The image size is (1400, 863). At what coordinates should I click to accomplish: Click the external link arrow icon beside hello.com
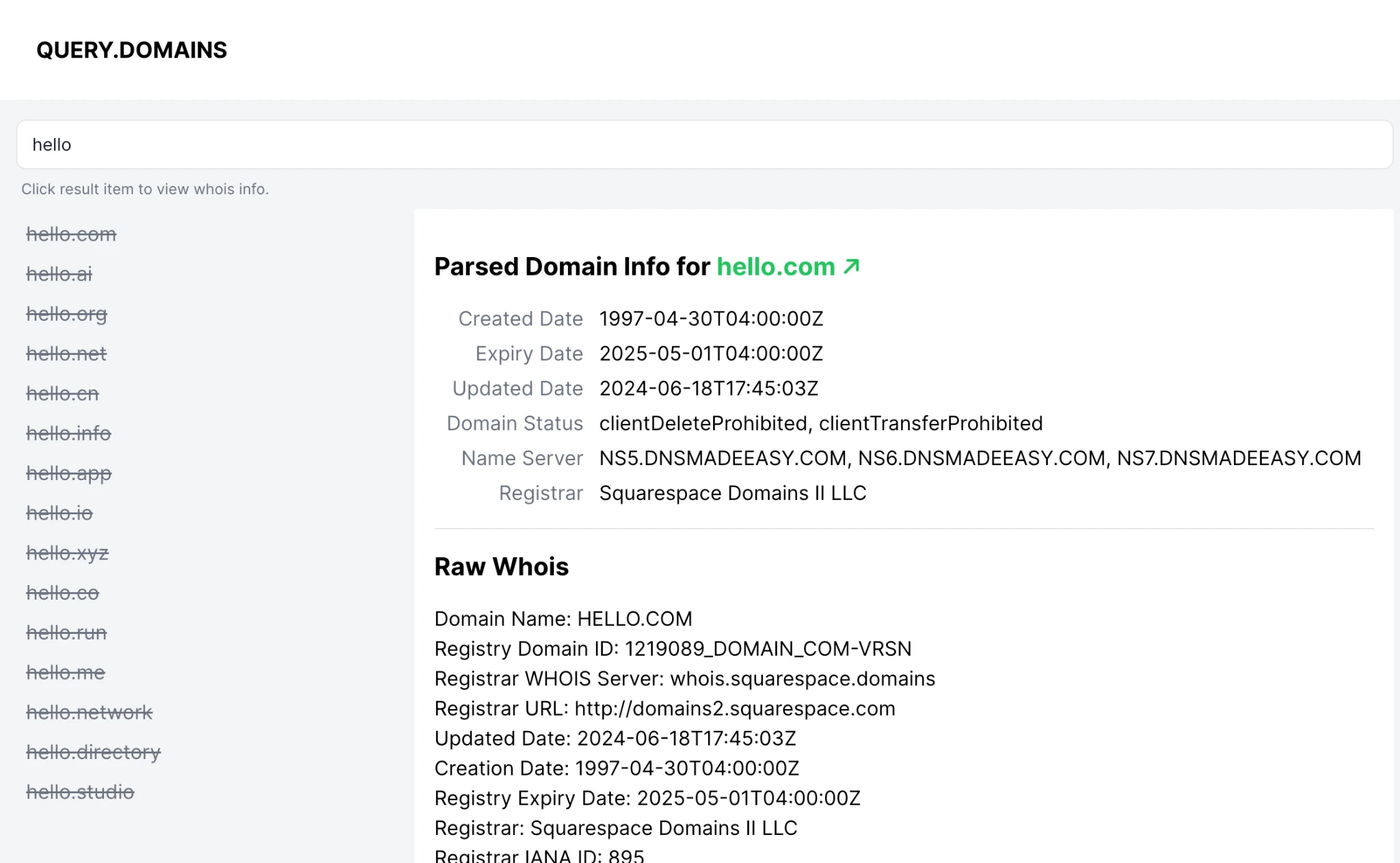click(851, 266)
